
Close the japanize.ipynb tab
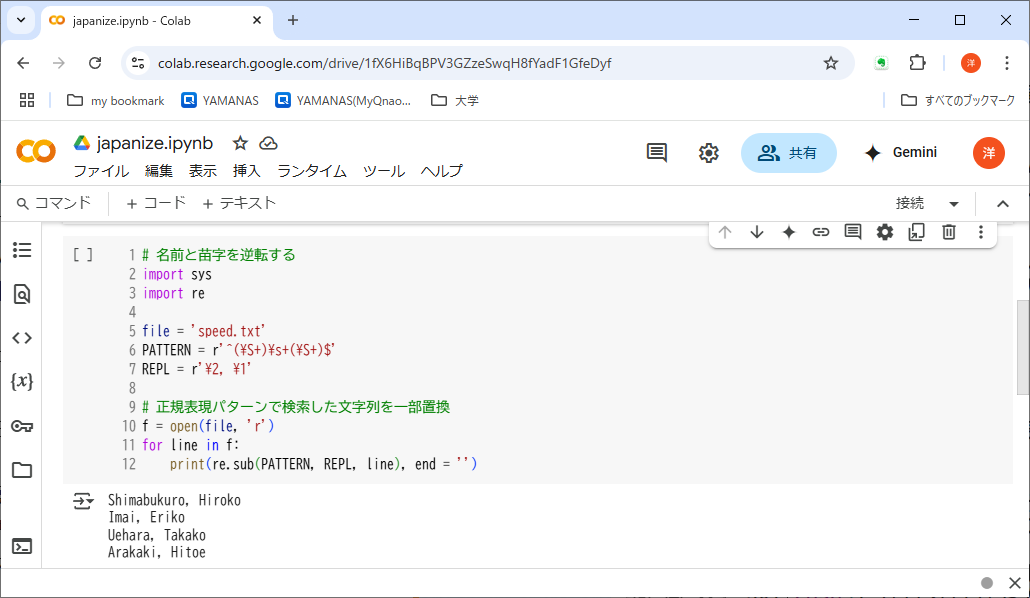click(257, 20)
